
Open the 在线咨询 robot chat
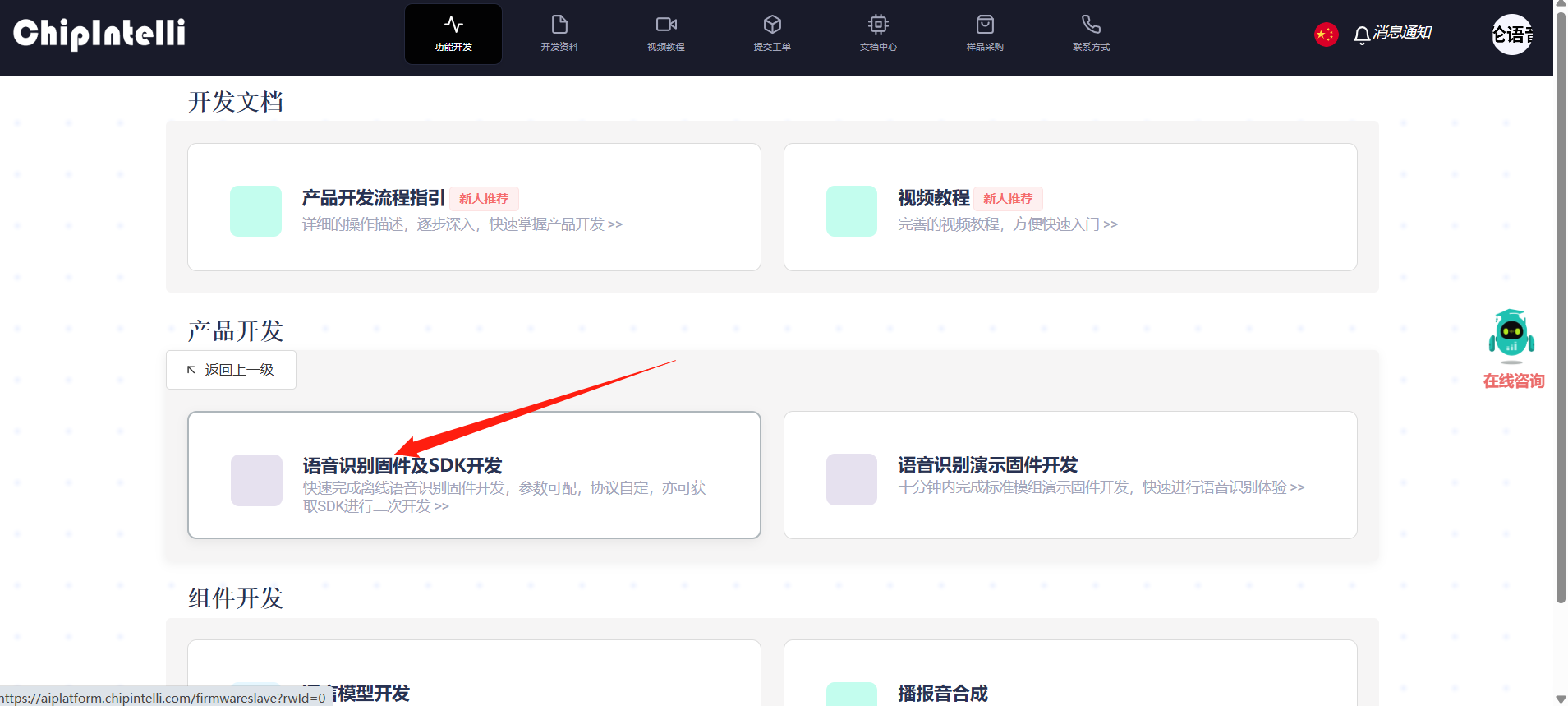point(1511,336)
